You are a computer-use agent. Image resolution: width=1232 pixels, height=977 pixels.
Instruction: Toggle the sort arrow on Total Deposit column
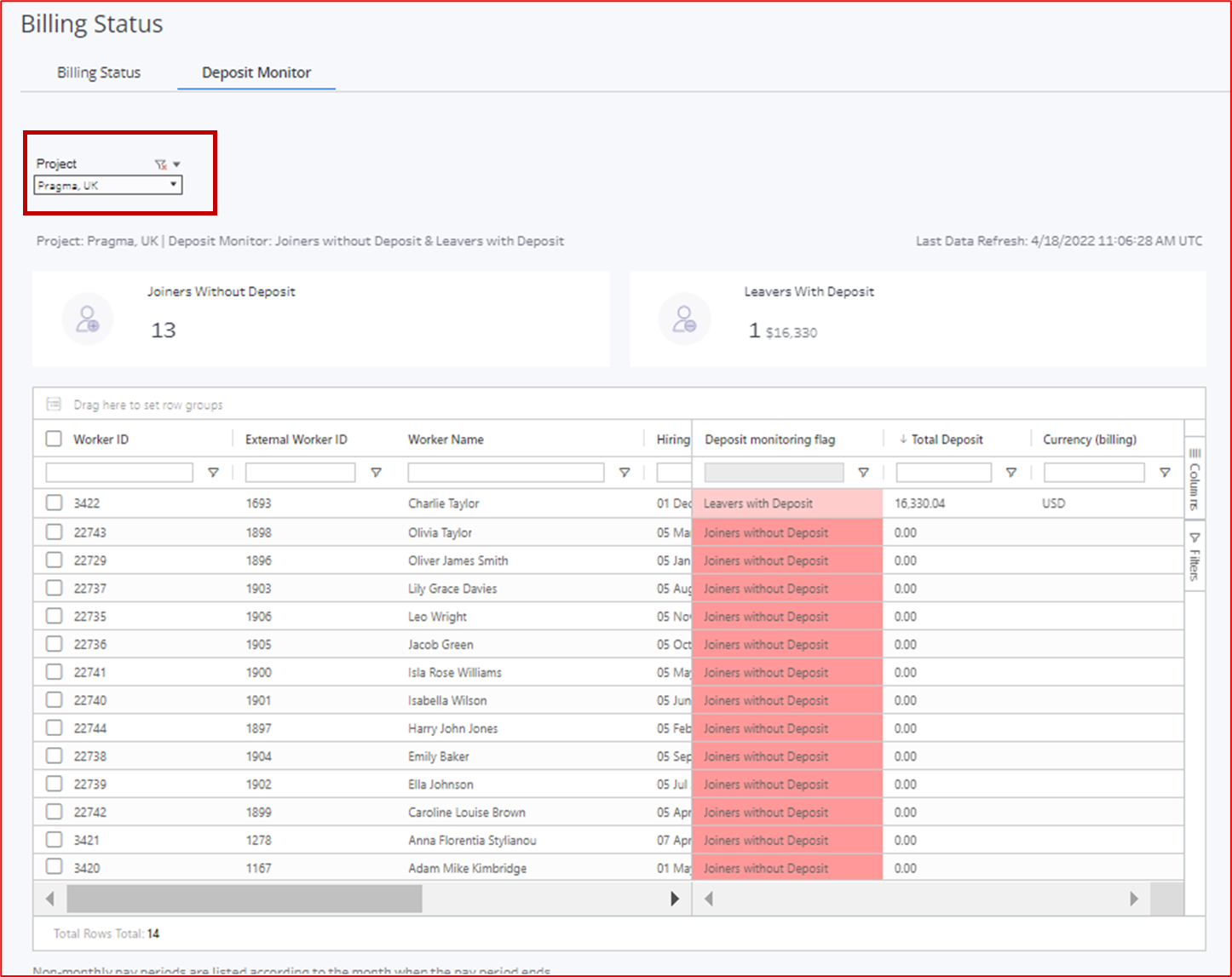point(902,439)
